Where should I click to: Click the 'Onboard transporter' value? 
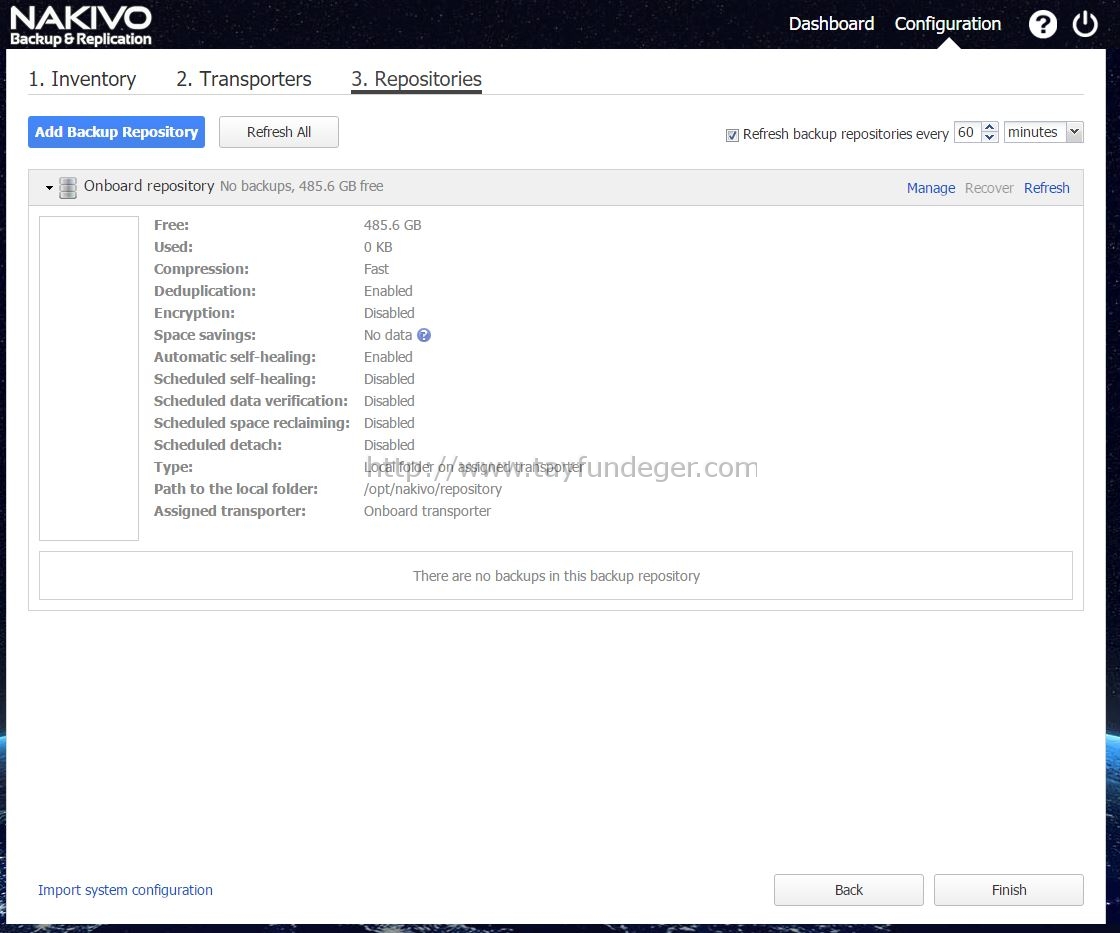coord(427,512)
